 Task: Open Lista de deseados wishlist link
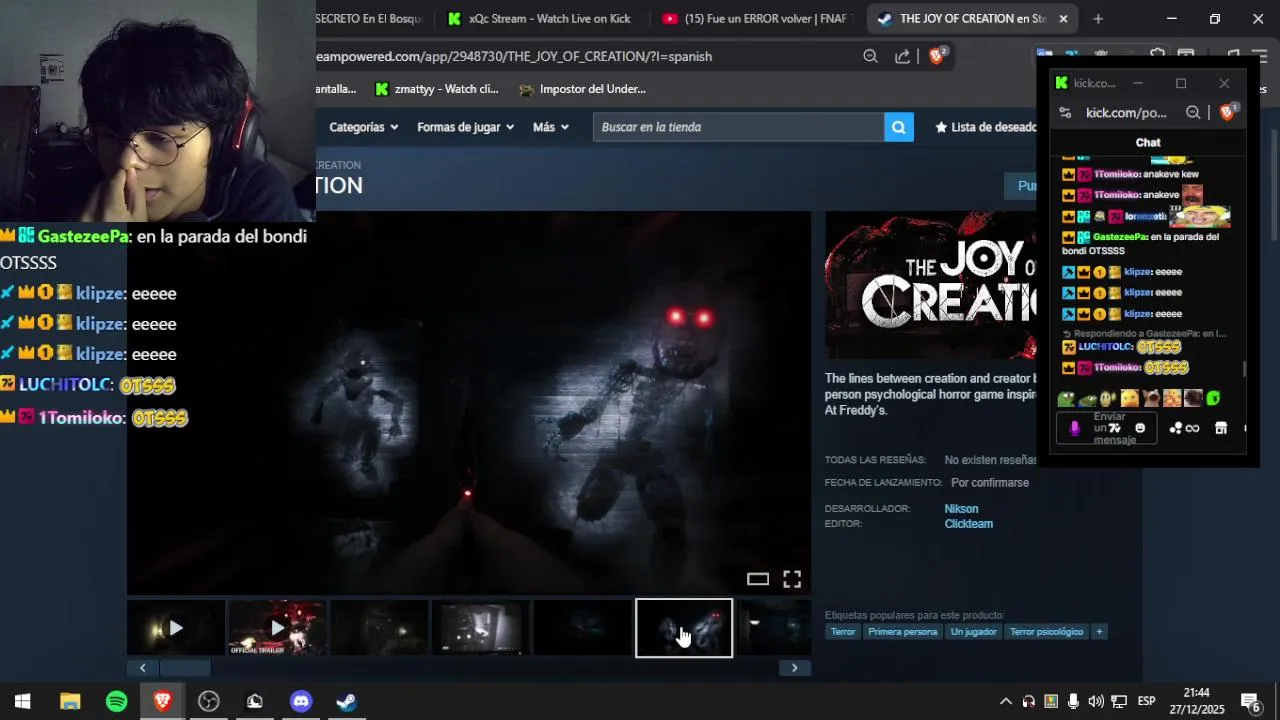pos(986,127)
